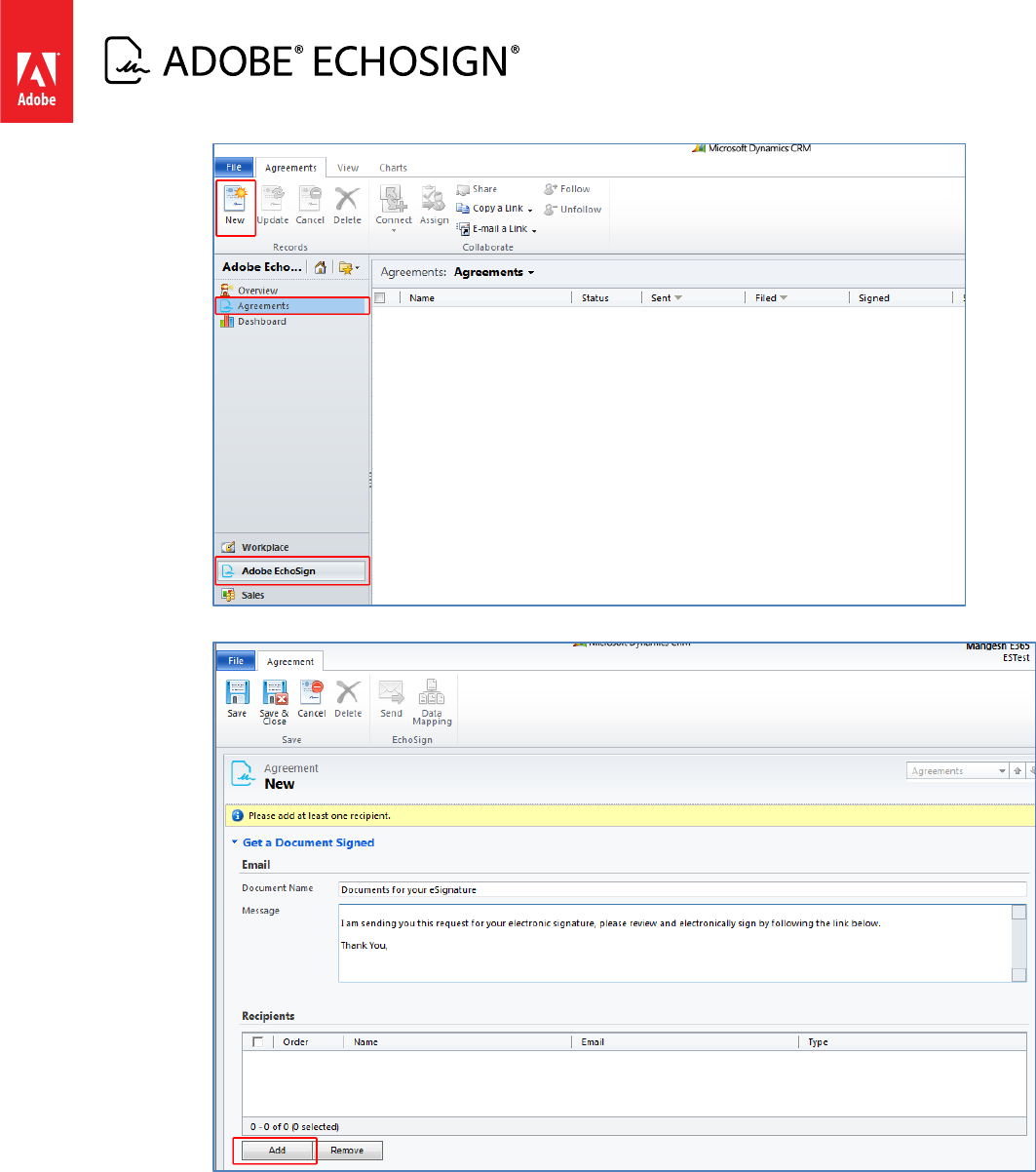Click Delete in the form's Save group
Screen dimensions: 1036x1172
pyautogui.click(x=348, y=699)
